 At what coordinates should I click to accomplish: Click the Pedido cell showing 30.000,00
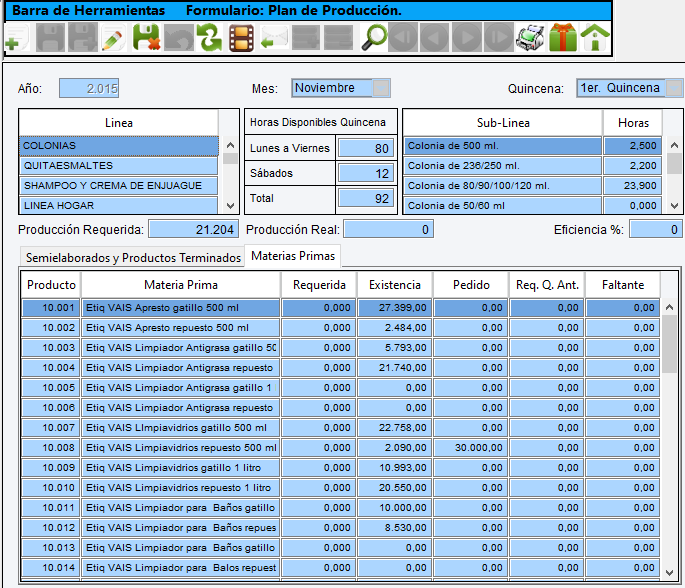[471, 448]
